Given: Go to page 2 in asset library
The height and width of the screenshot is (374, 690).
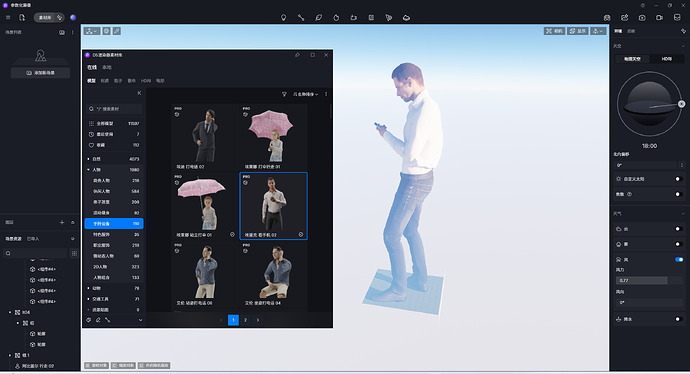Looking at the screenshot, I should point(246,320).
